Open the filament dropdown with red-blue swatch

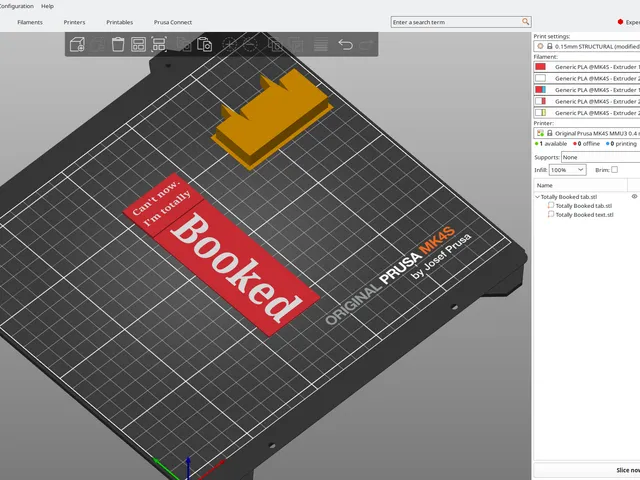click(587, 89)
